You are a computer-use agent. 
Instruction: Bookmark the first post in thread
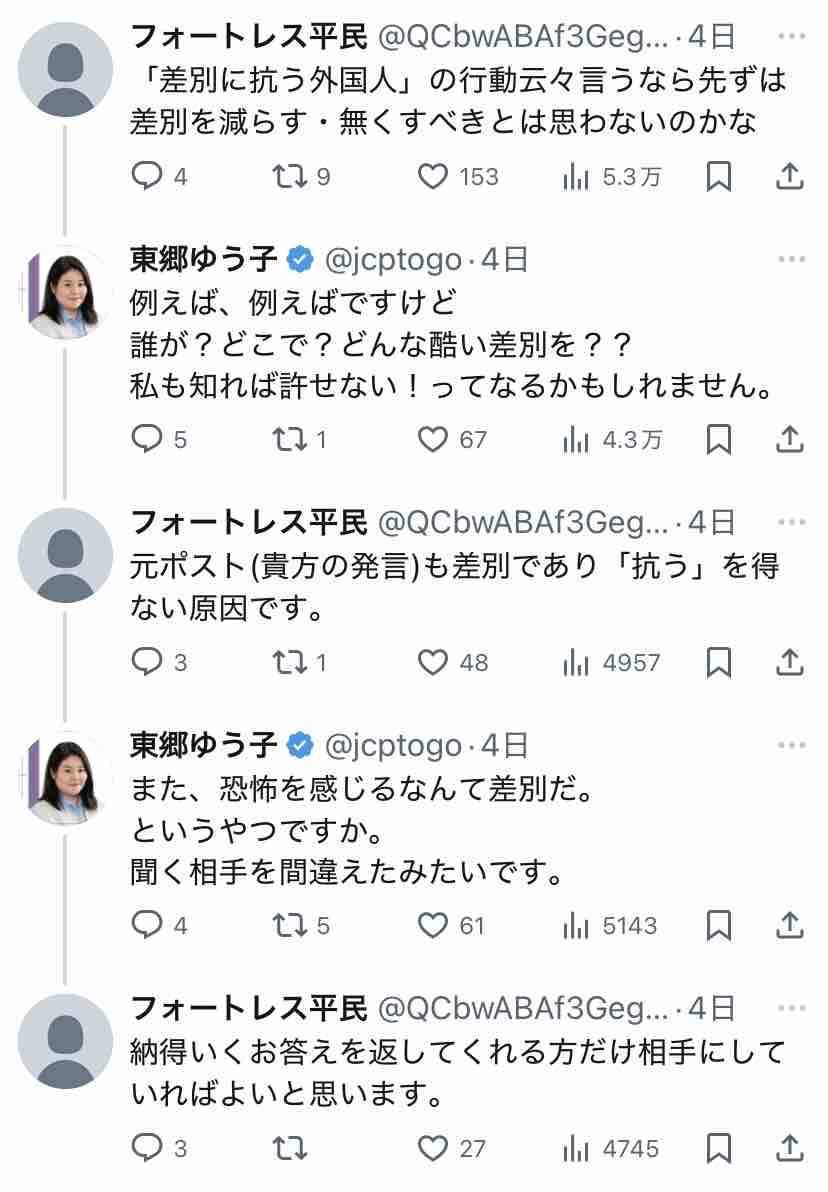click(x=719, y=177)
